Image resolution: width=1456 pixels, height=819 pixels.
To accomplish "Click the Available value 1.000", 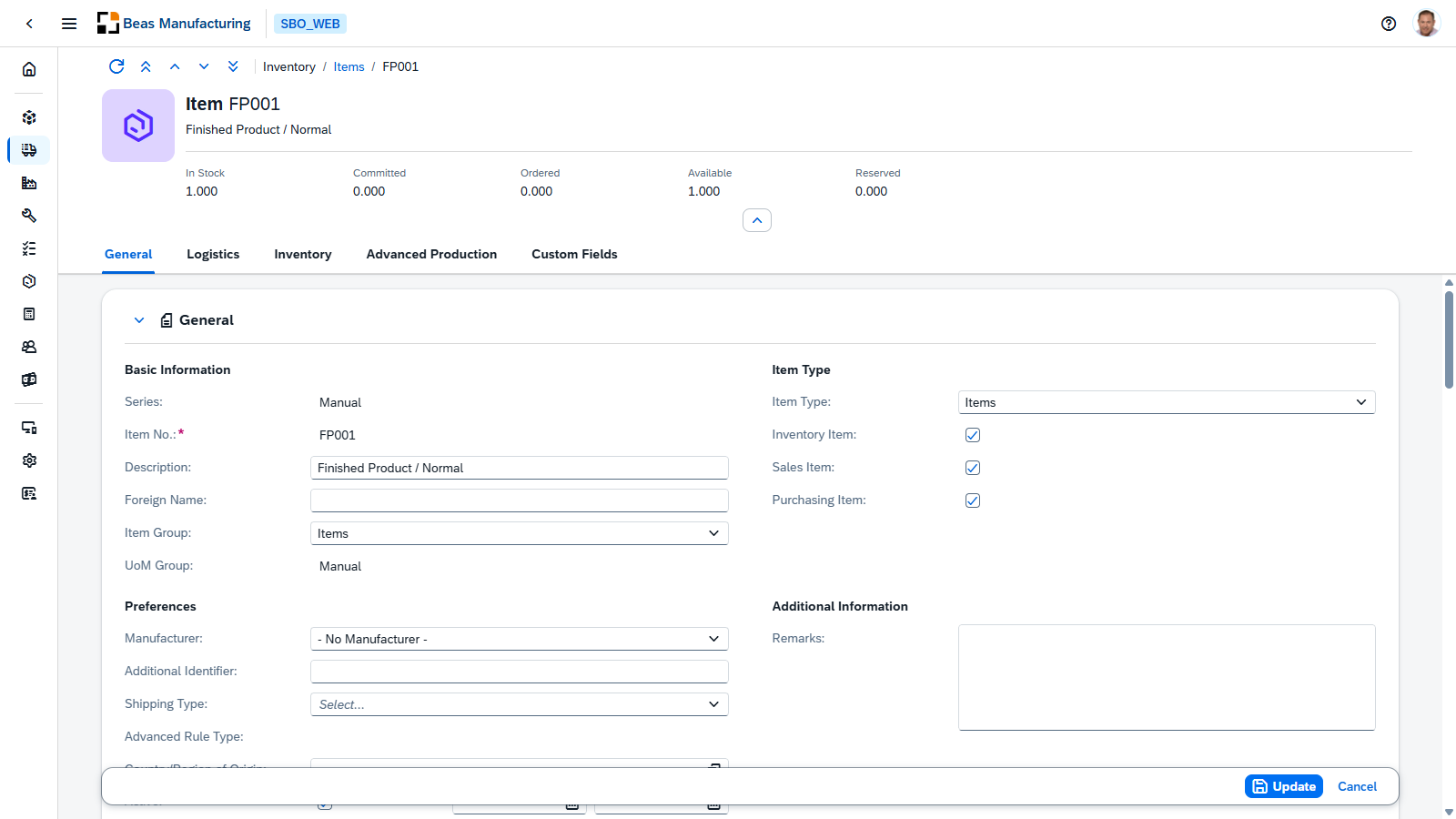I will click(x=704, y=191).
